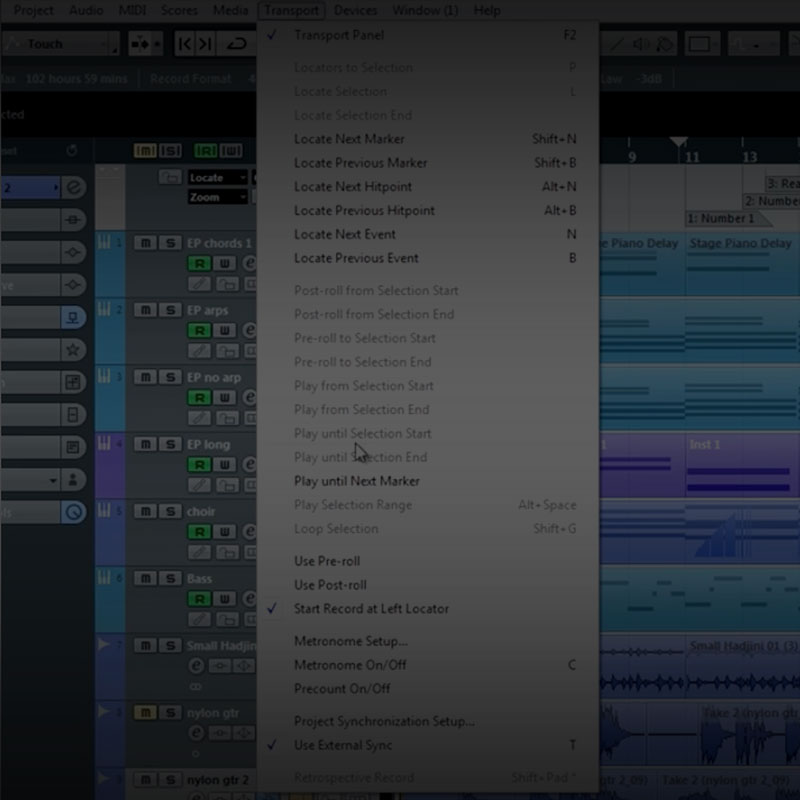Toggle Transport Panel menu entry
Image resolution: width=800 pixels, height=800 pixels.
428,35
